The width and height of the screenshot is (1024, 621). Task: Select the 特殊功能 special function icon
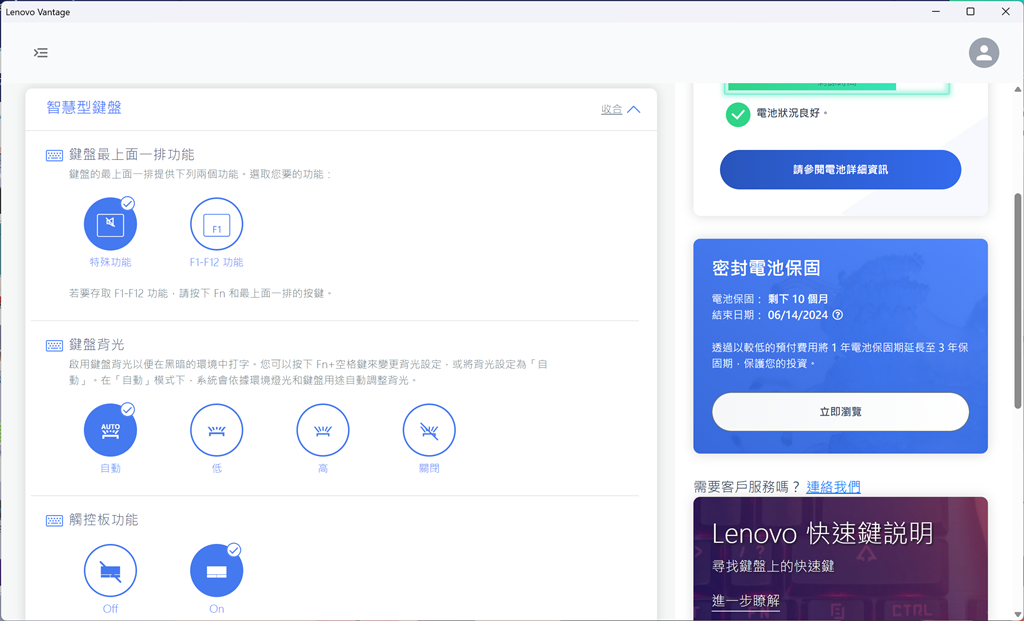coord(110,224)
